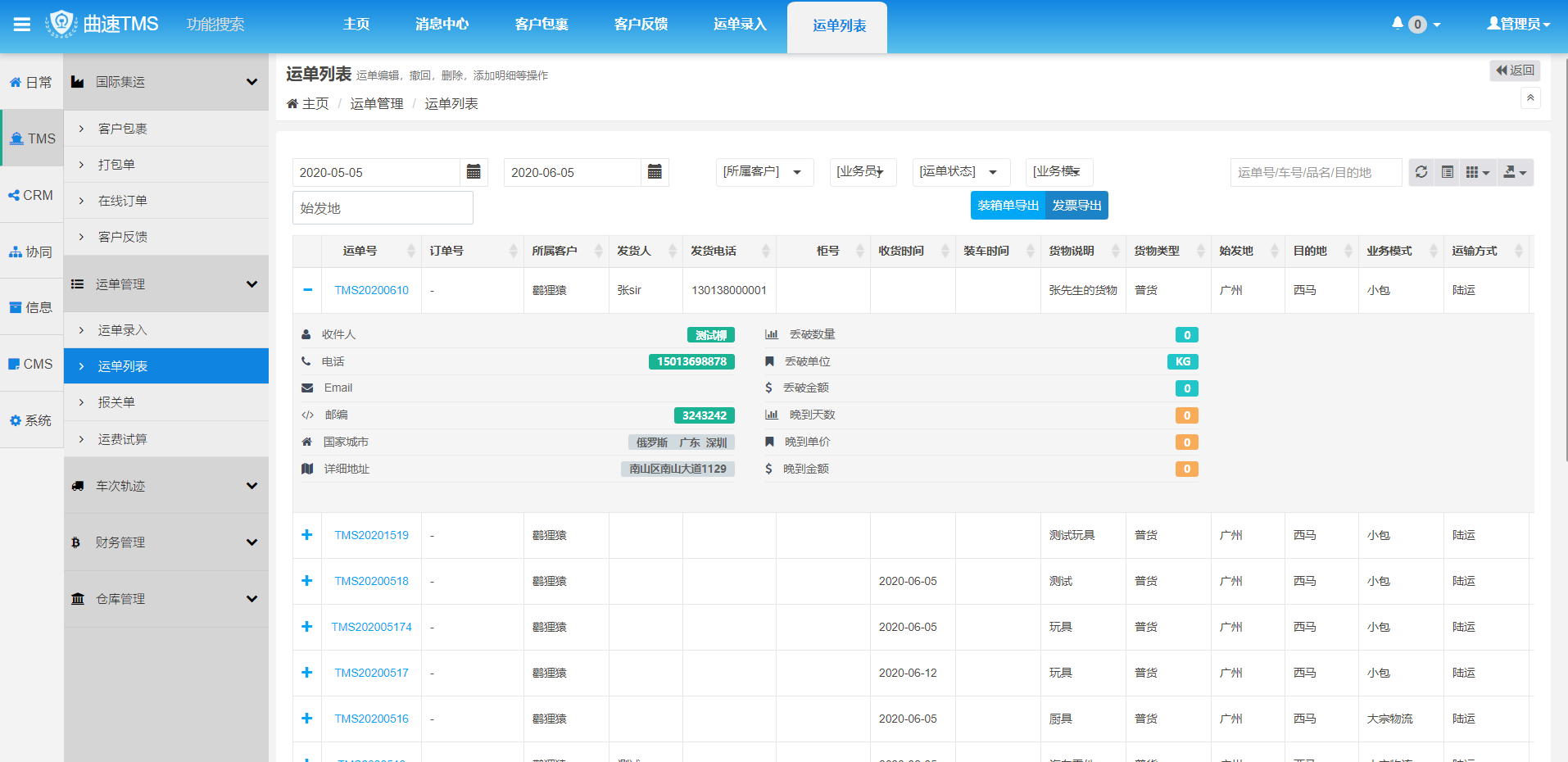Select the CRM sidebar category
The image size is (1568, 762).
31,195
